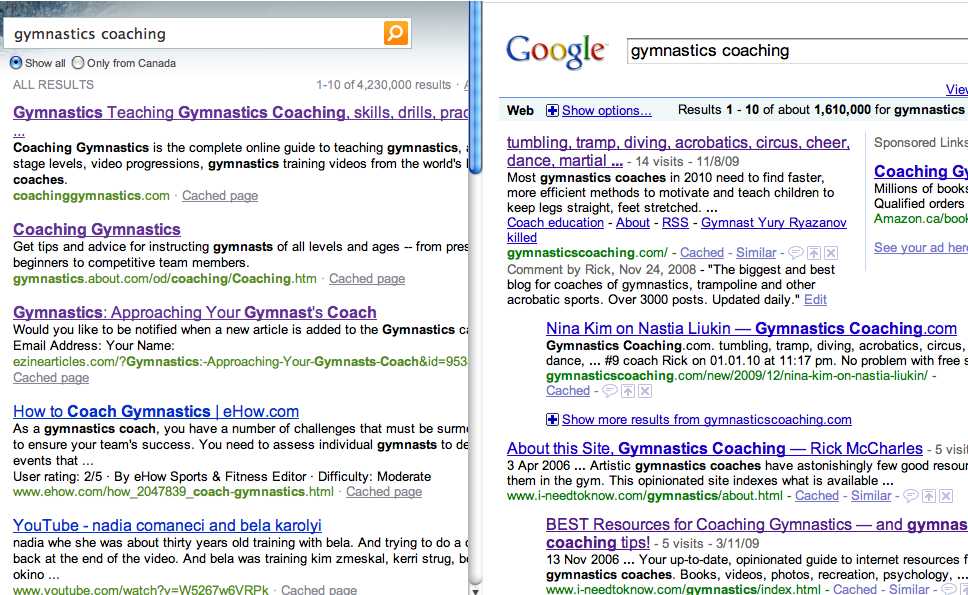Remove the i-needtoknow about.html result with X
This screenshot has height=595, width=968.
tap(945, 495)
